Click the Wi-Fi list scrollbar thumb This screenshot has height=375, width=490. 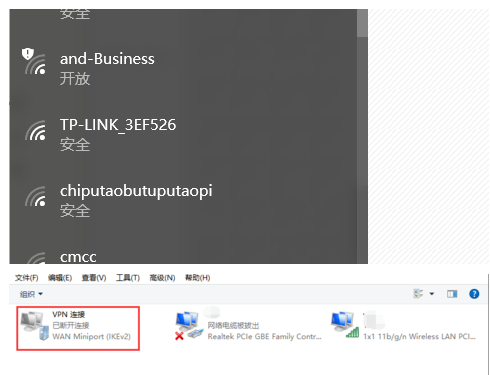tap(362, 23)
